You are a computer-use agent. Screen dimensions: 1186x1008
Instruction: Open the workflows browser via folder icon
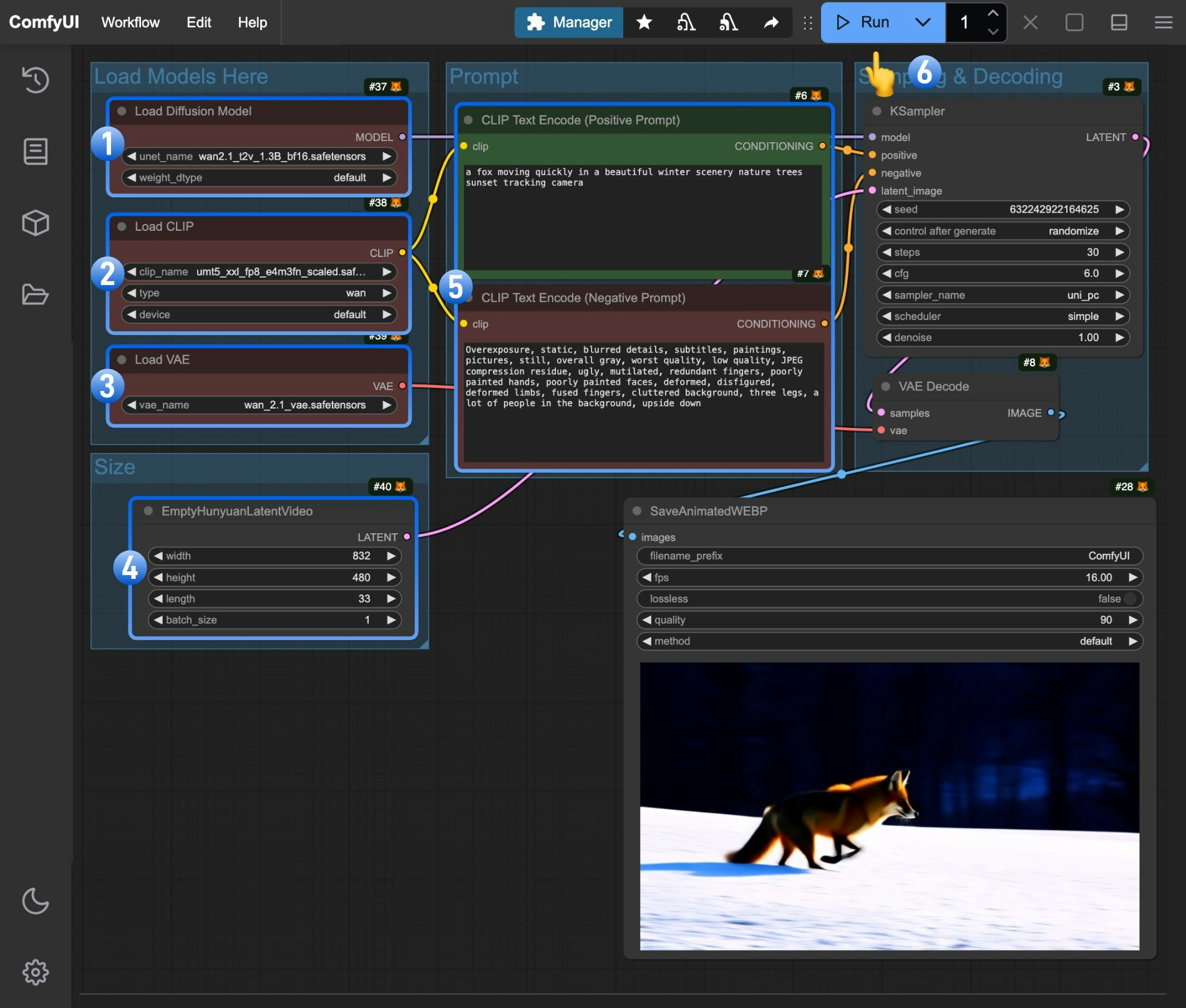click(36, 294)
